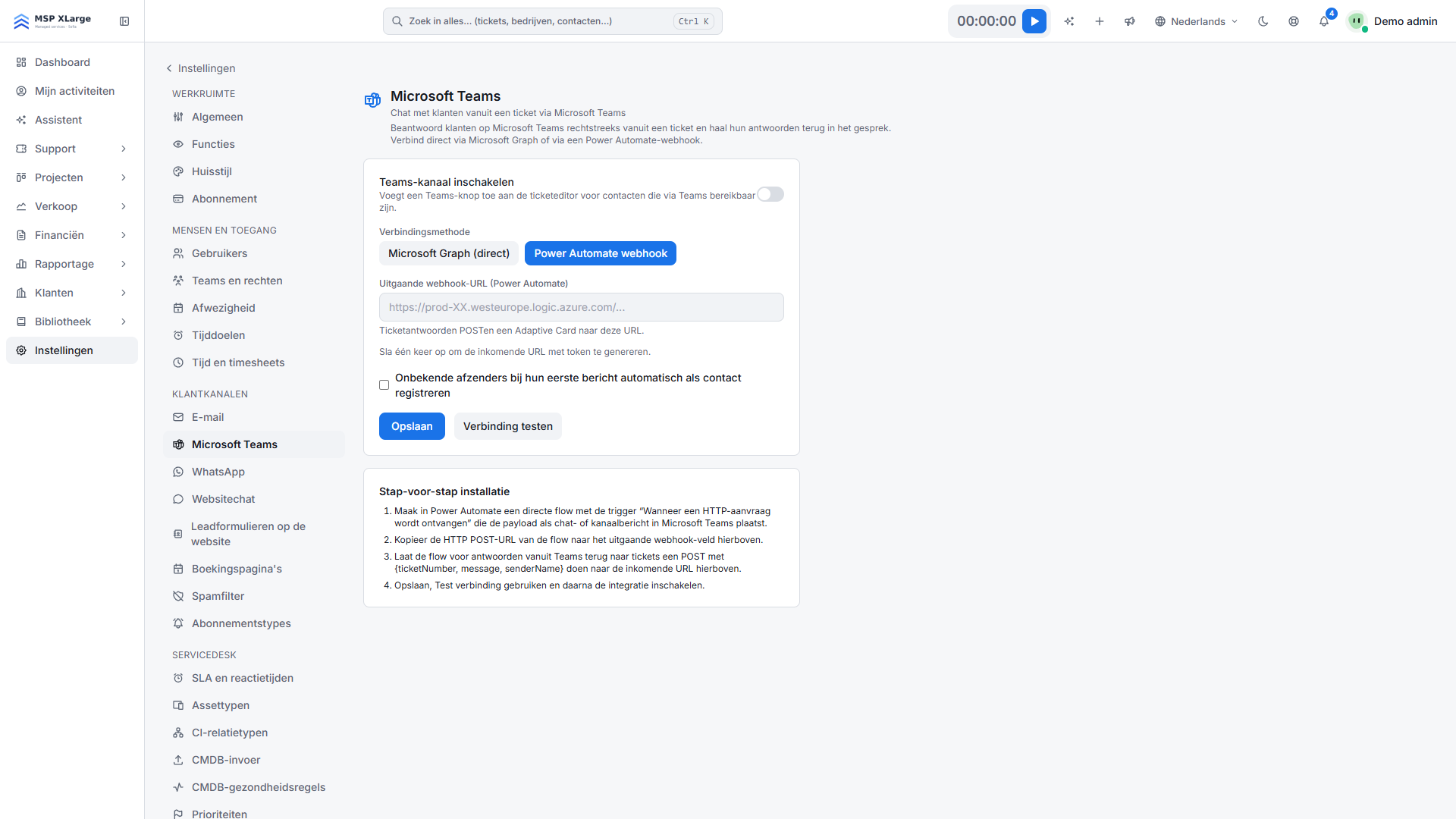Viewport: 1456px width, 819px height.
Task: Click the plus create-new icon
Action: pos(1100,21)
